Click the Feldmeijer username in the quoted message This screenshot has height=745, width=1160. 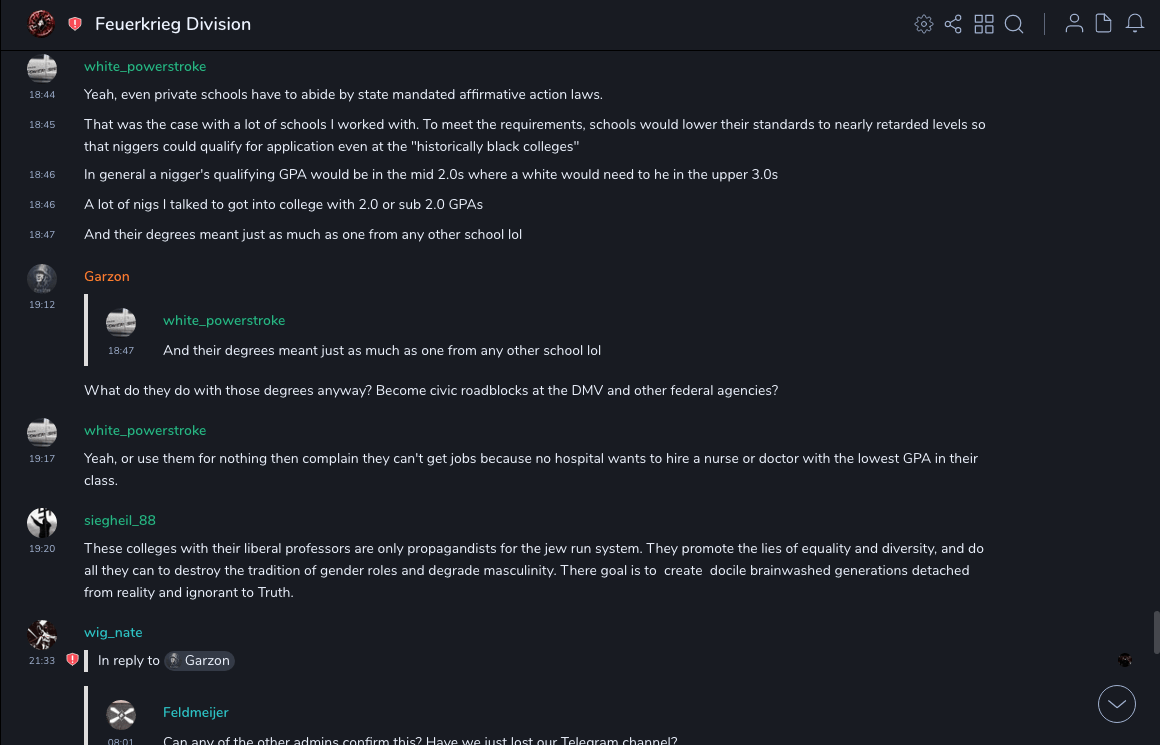[196, 713]
